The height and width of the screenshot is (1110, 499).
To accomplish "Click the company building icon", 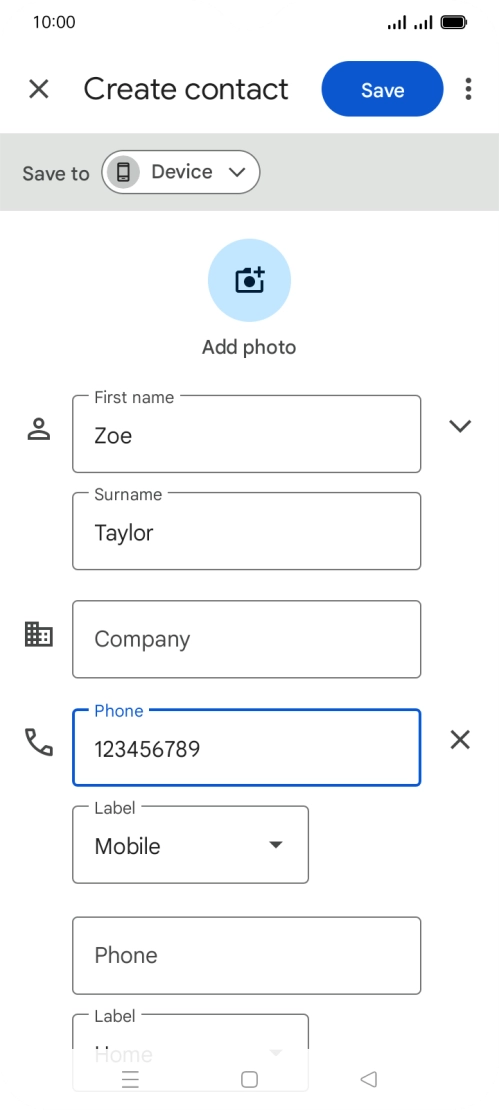I will 38,634.
